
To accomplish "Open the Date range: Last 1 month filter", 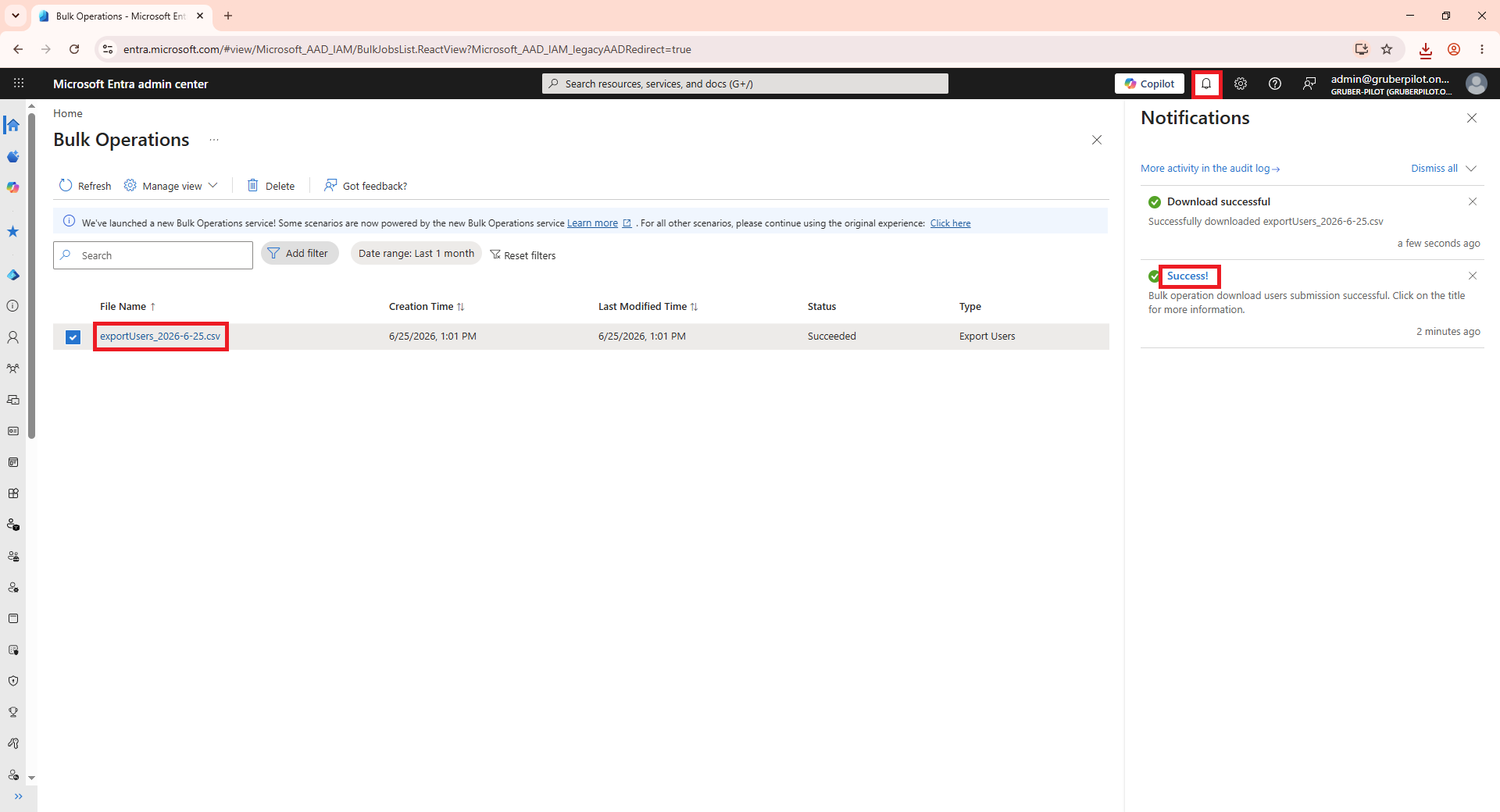I will click(416, 253).
